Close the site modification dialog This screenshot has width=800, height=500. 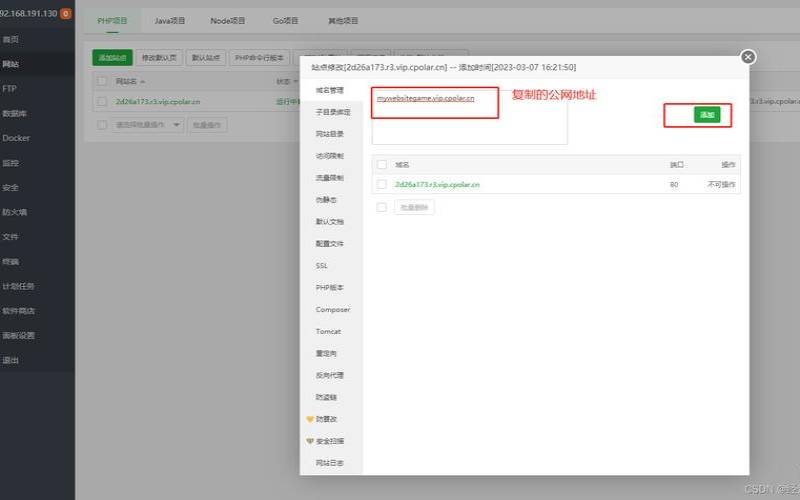747,57
